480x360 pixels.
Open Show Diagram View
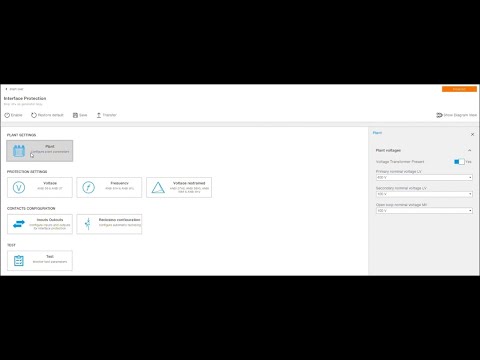(x=456, y=115)
